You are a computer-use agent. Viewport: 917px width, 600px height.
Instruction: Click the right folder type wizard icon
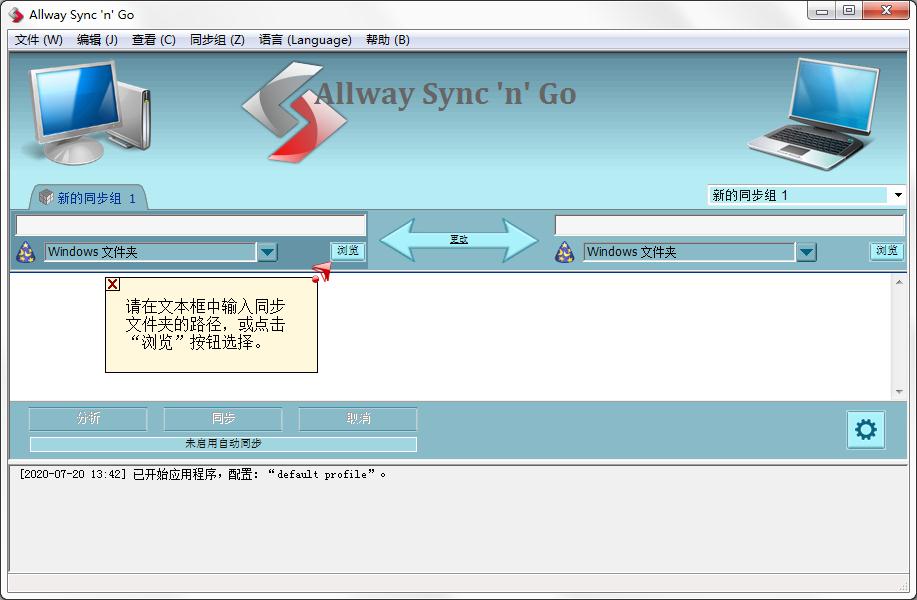[565, 252]
